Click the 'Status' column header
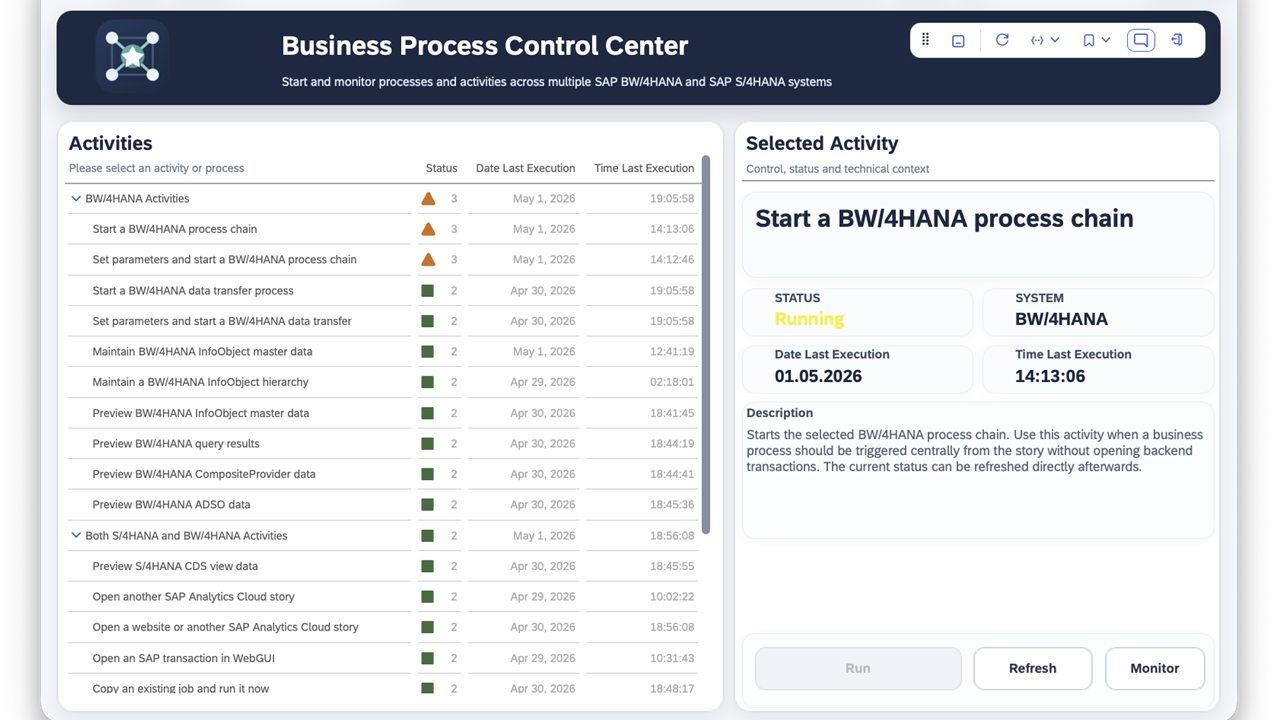 (x=442, y=168)
